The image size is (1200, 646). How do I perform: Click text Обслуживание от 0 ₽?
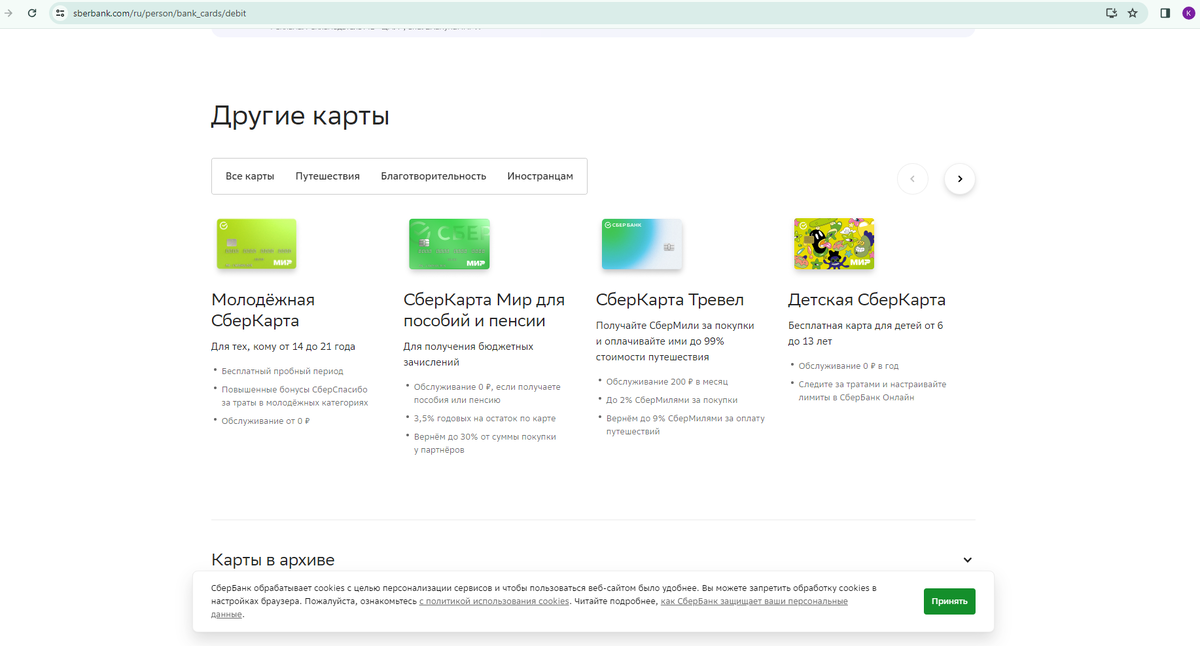[x=265, y=421]
